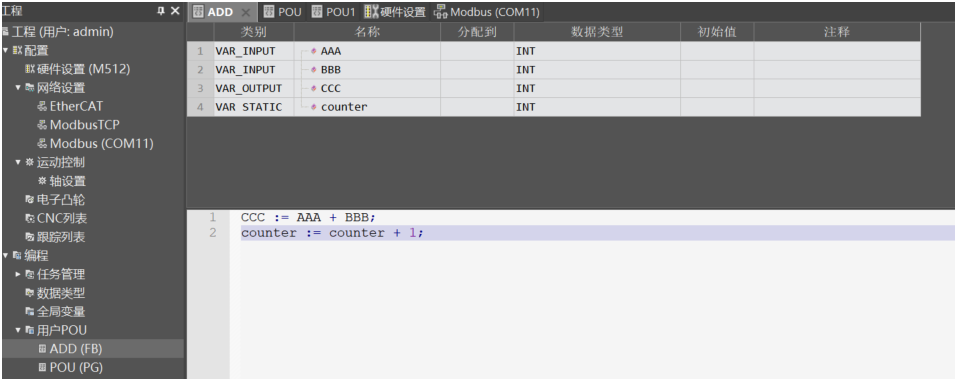Open the POU tab
The width and height of the screenshot is (955, 379).
[290, 12]
